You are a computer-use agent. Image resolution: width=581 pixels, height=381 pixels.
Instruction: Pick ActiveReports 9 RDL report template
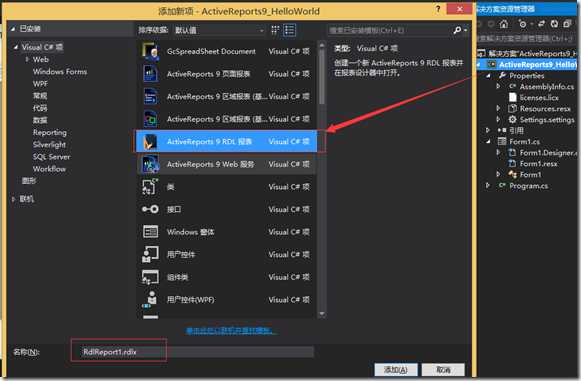tap(226, 141)
